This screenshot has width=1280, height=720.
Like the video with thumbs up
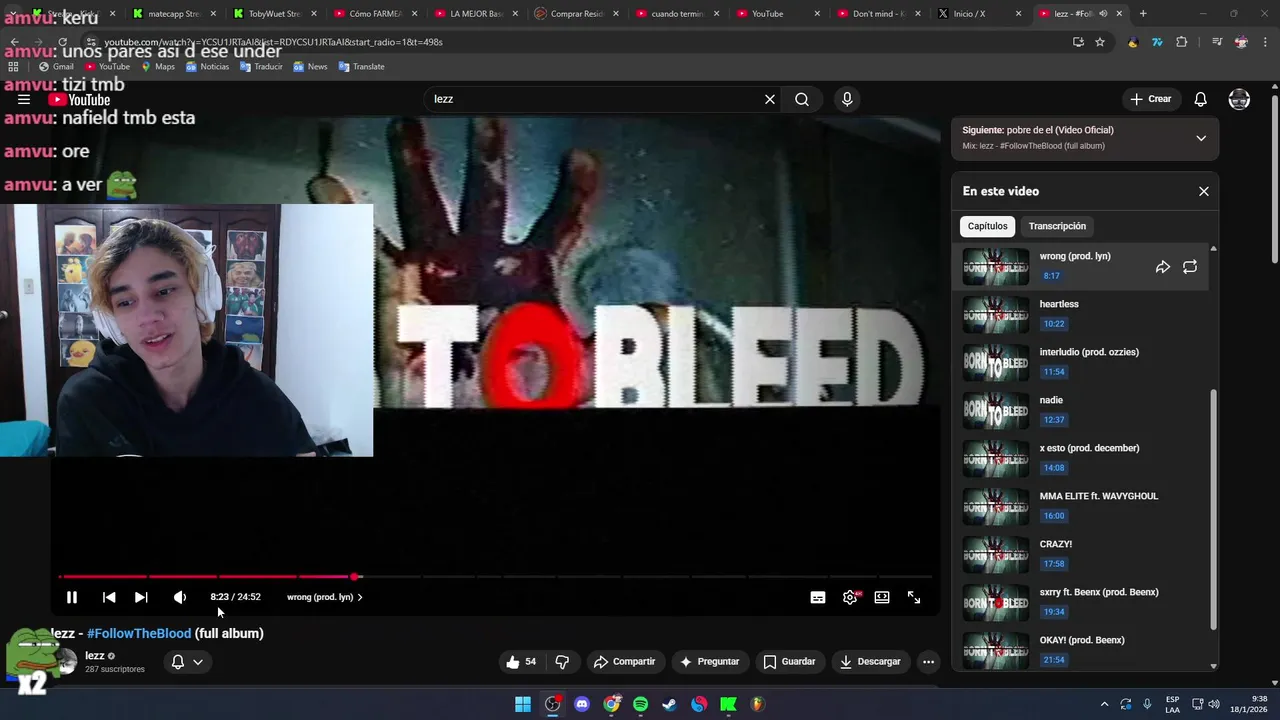pos(521,662)
